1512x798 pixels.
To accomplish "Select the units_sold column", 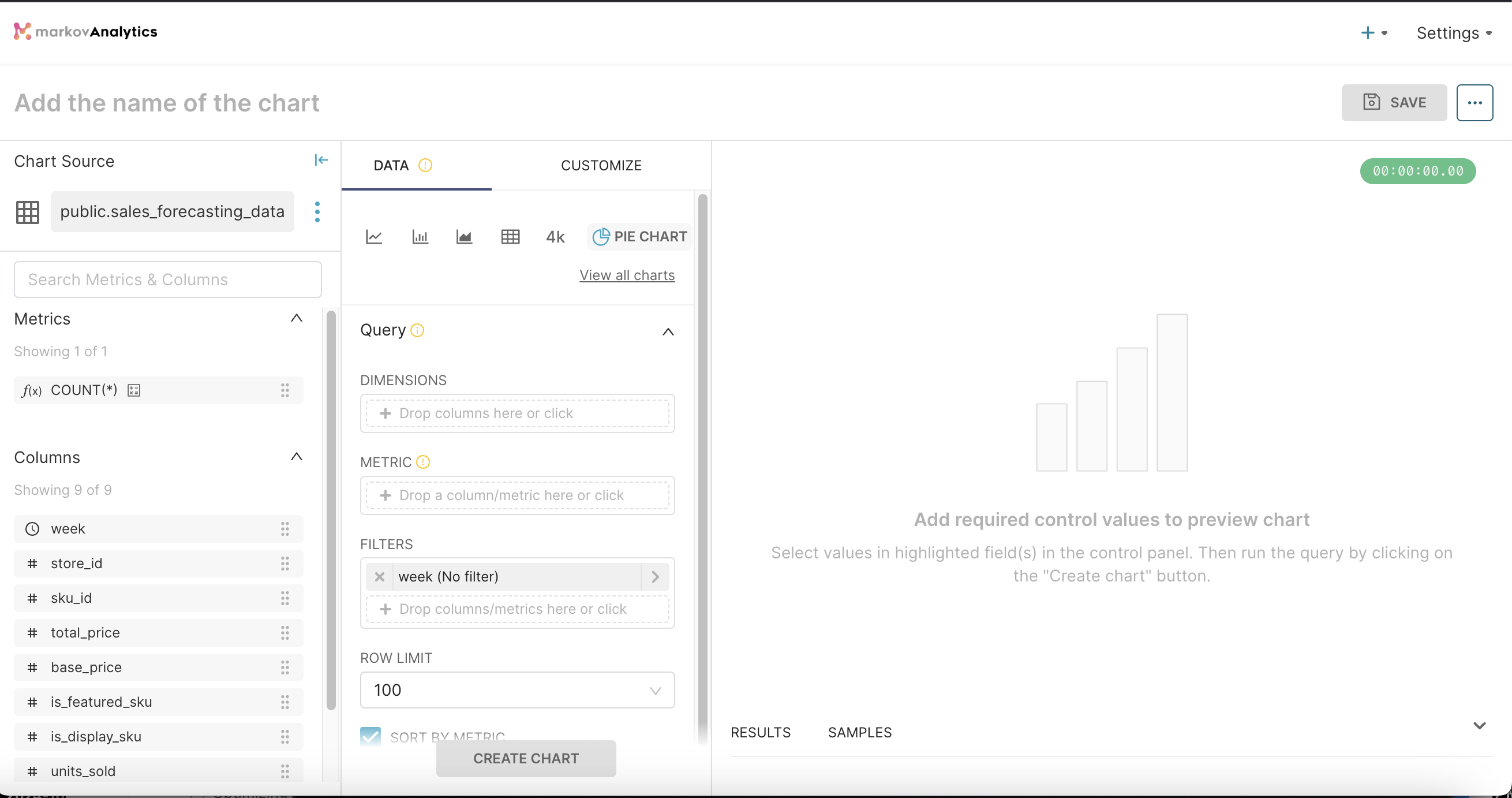I will pyautogui.click(x=159, y=770).
